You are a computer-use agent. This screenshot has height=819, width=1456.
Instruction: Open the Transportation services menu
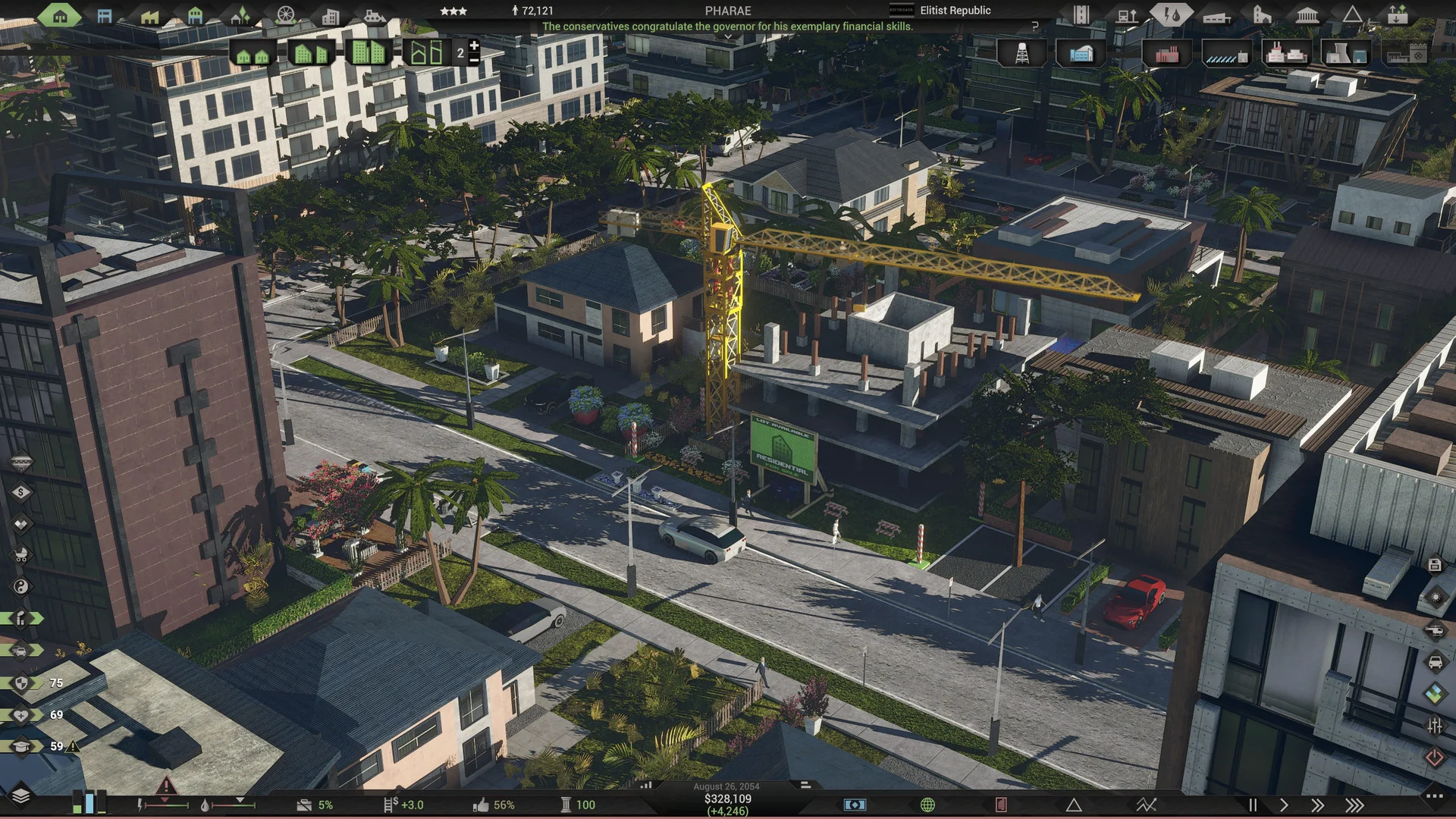click(1126, 15)
